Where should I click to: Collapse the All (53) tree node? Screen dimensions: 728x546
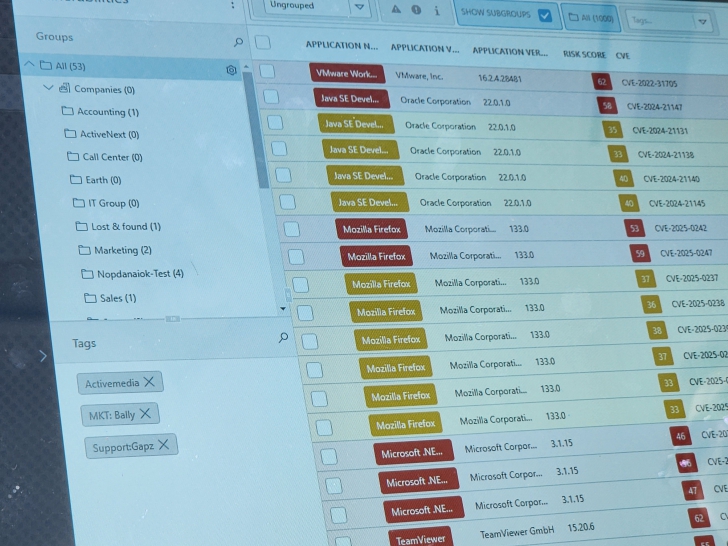tap(29, 63)
